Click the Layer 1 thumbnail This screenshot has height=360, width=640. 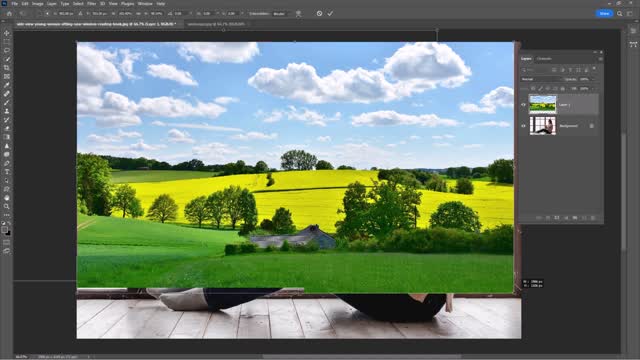pos(542,104)
